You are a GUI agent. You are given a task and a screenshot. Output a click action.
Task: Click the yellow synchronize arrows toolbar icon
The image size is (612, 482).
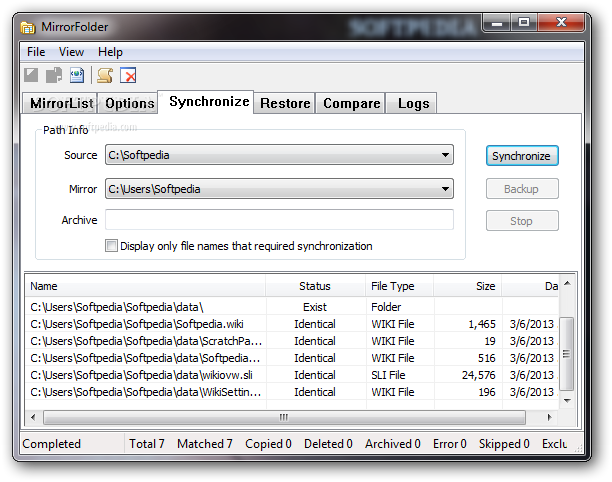click(105, 75)
